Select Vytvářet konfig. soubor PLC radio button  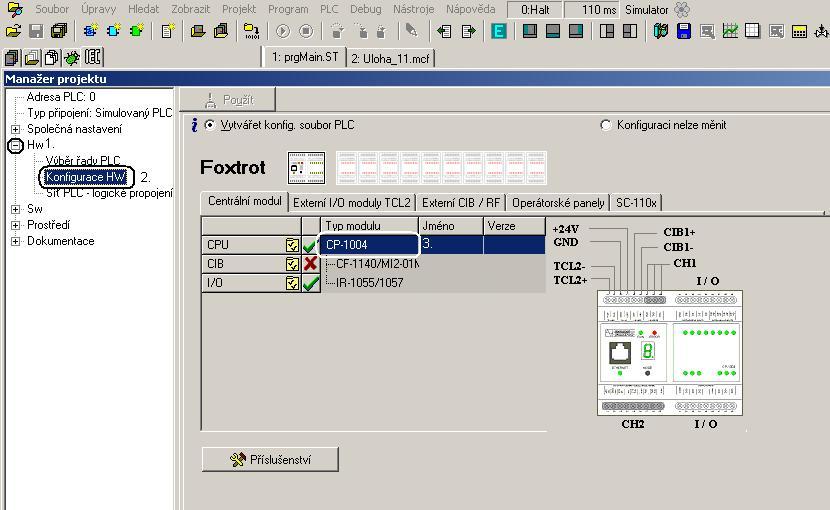point(210,125)
